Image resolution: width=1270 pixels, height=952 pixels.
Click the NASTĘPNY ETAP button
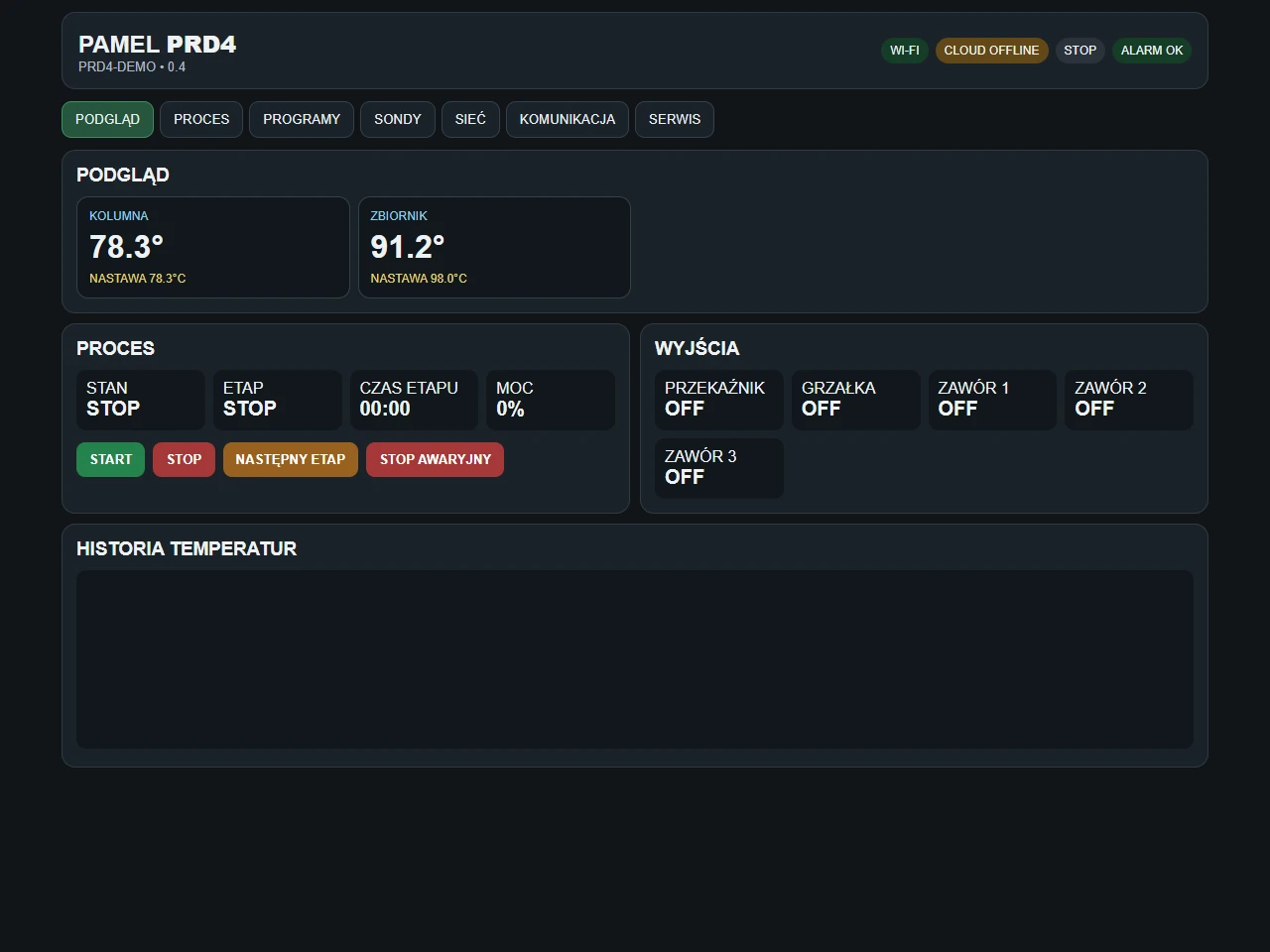[291, 459]
